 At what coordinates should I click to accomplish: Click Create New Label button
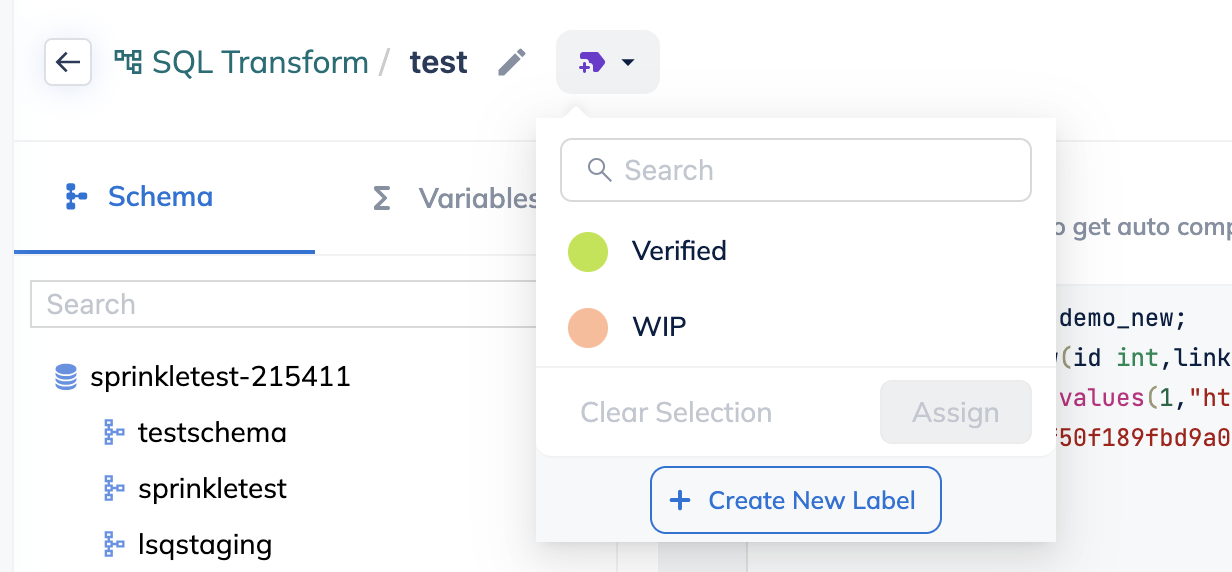coord(796,500)
